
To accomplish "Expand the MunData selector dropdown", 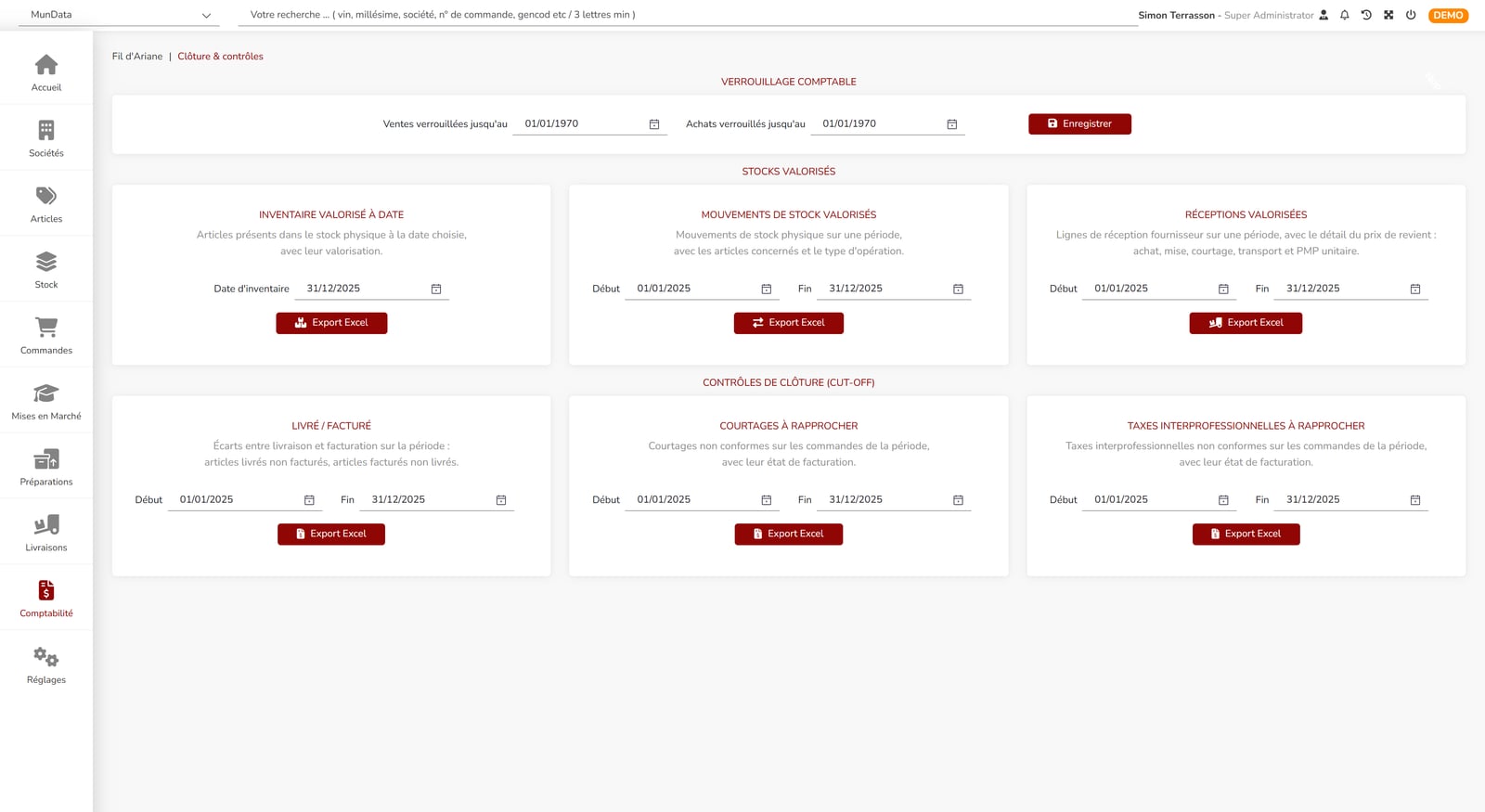I will coord(119,15).
